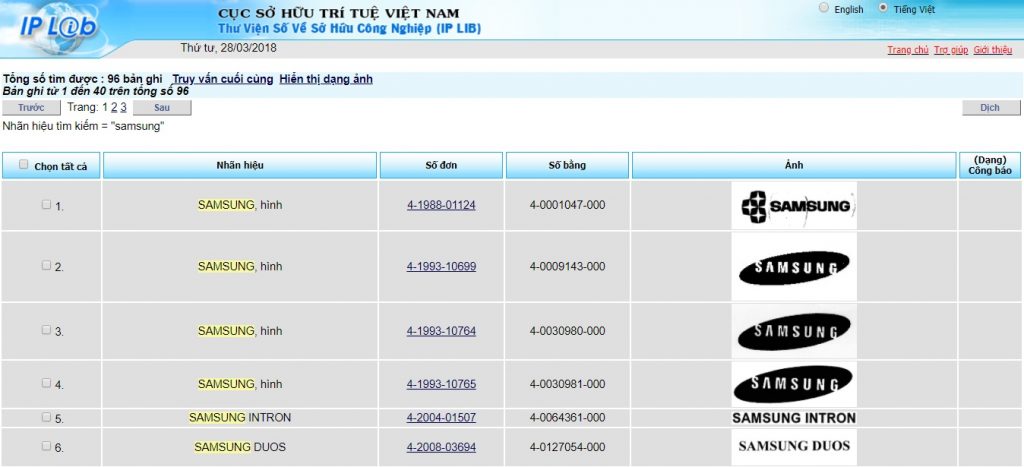Select the Tiếng Việt radio button
This screenshot has height=467, width=1024.
(884, 8)
